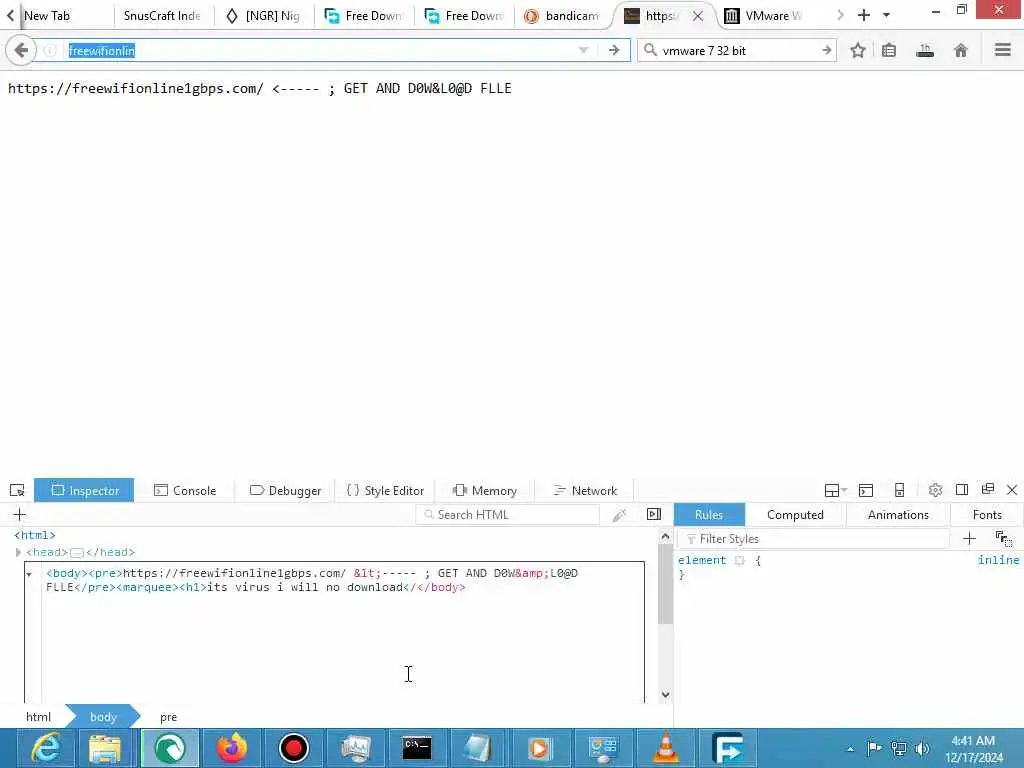Click body breadcrumb in inspector
The height and width of the screenshot is (768, 1024).
point(103,717)
